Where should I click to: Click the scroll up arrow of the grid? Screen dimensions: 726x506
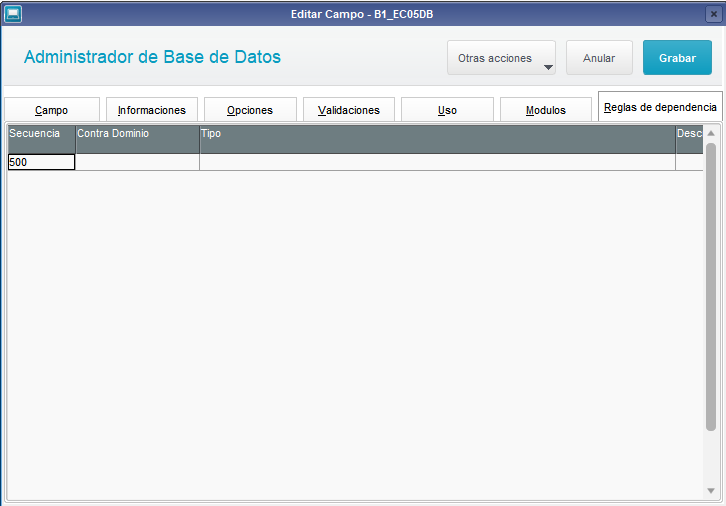711,133
